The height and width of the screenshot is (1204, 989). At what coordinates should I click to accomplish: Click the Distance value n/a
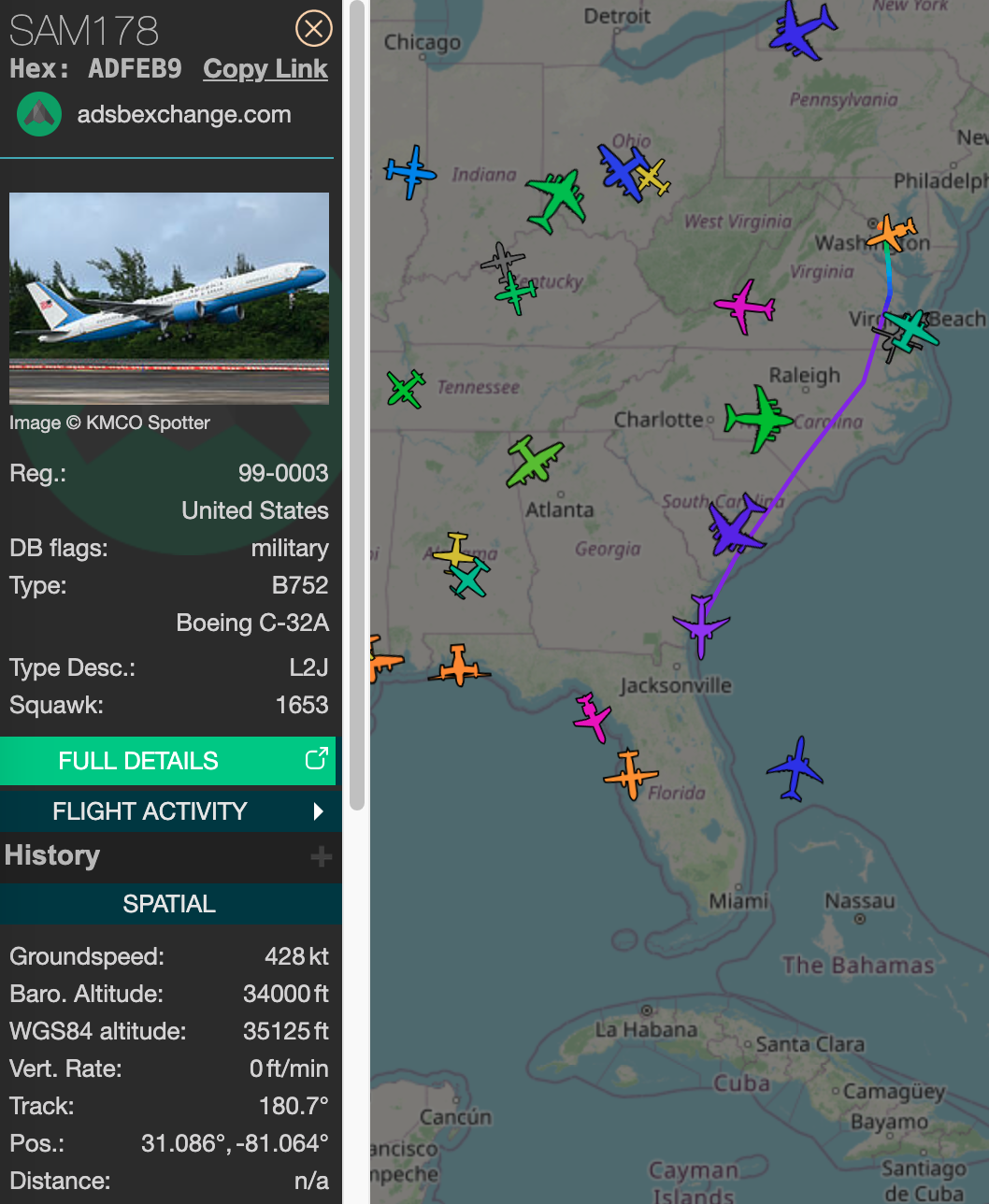[311, 1181]
